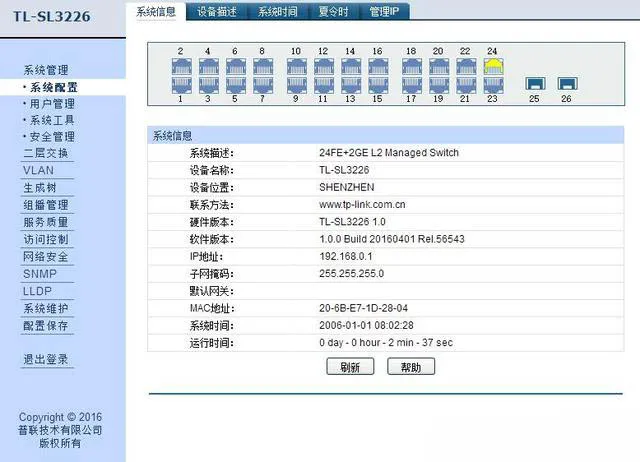Click port 17 icon
This screenshot has height=462, width=640.
coord(412,85)
